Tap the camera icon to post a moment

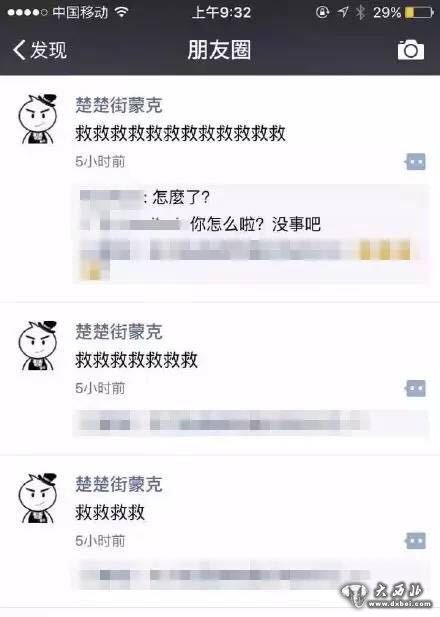[x=410, y=50]
